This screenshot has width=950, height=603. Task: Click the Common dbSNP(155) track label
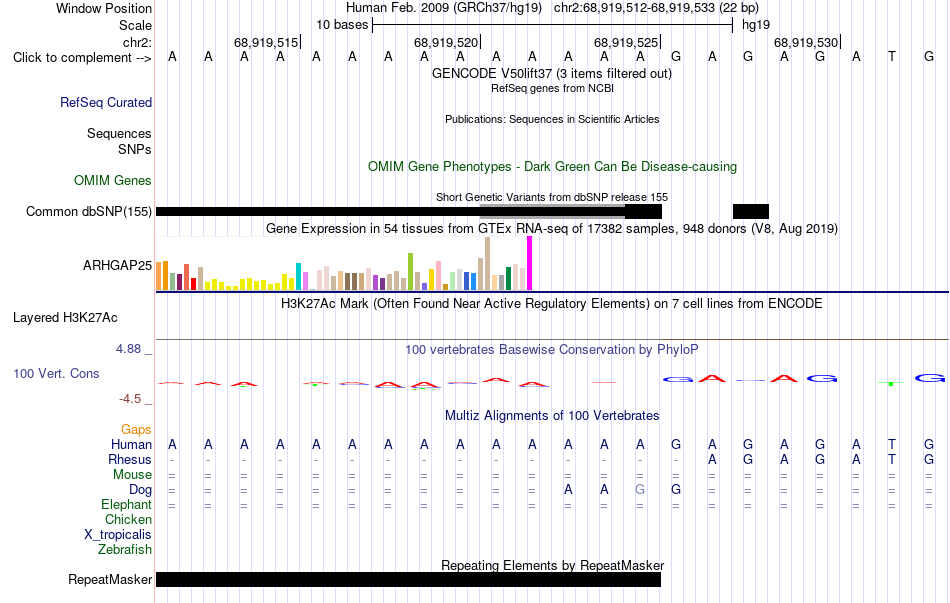tap(89, 212)
